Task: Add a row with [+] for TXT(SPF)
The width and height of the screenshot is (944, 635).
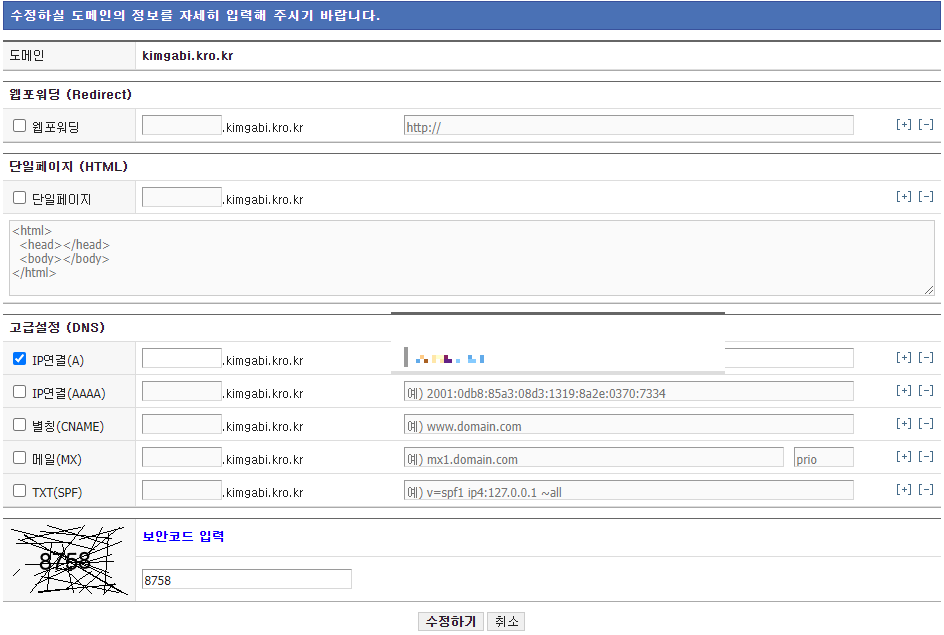Action: 904,490
